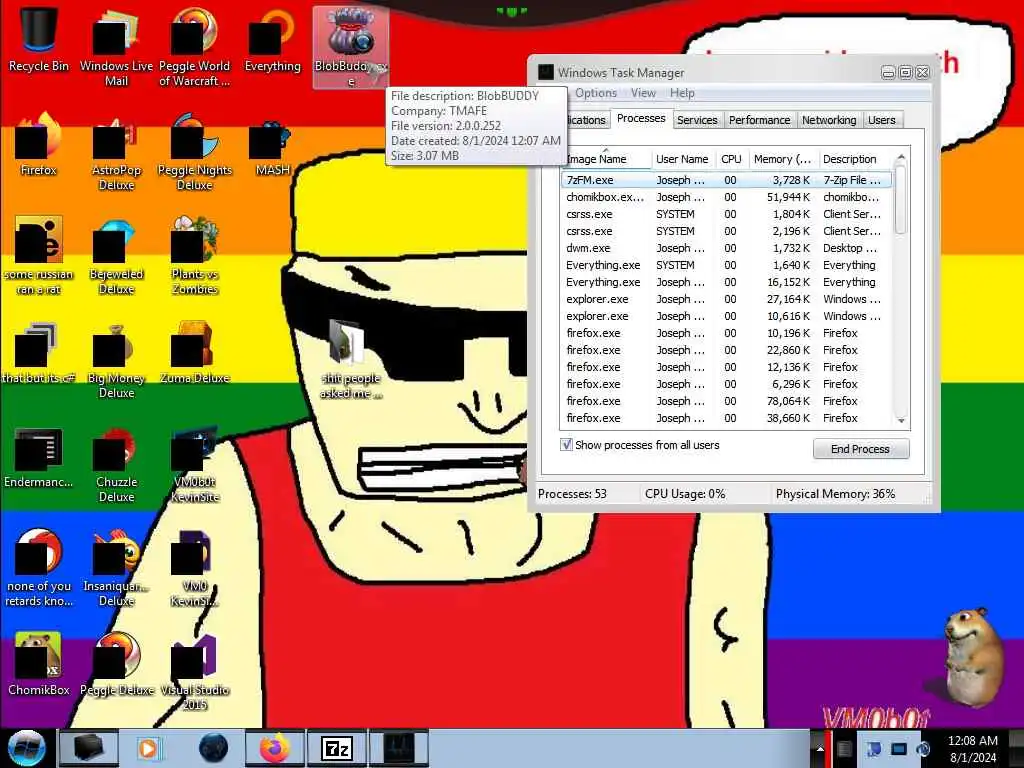Select the chomikbox.exe process row
The image size is (1024, 768).
(x=726, y=197)
